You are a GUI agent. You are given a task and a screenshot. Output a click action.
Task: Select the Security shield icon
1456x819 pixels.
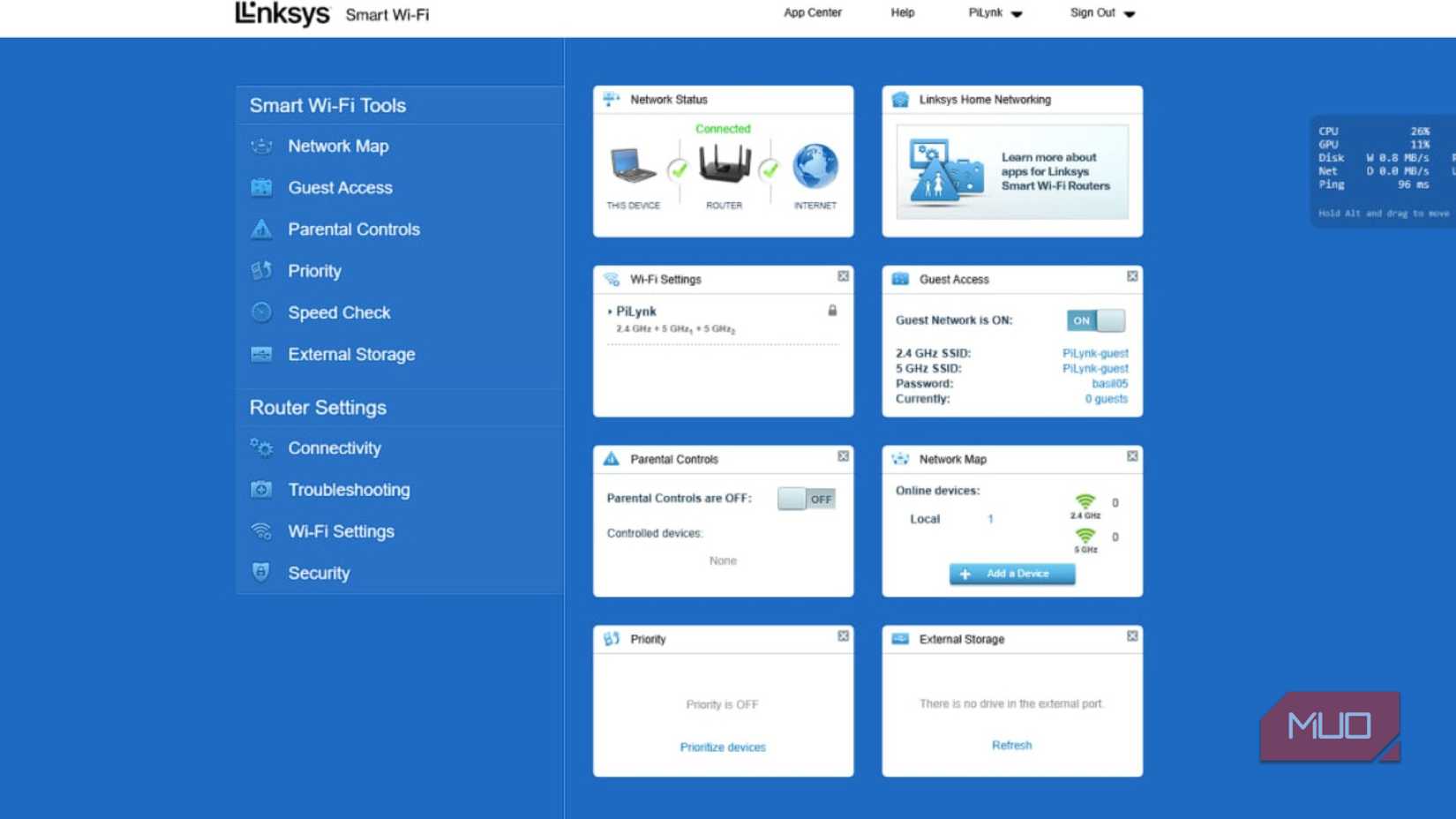[x=261, y=573]
